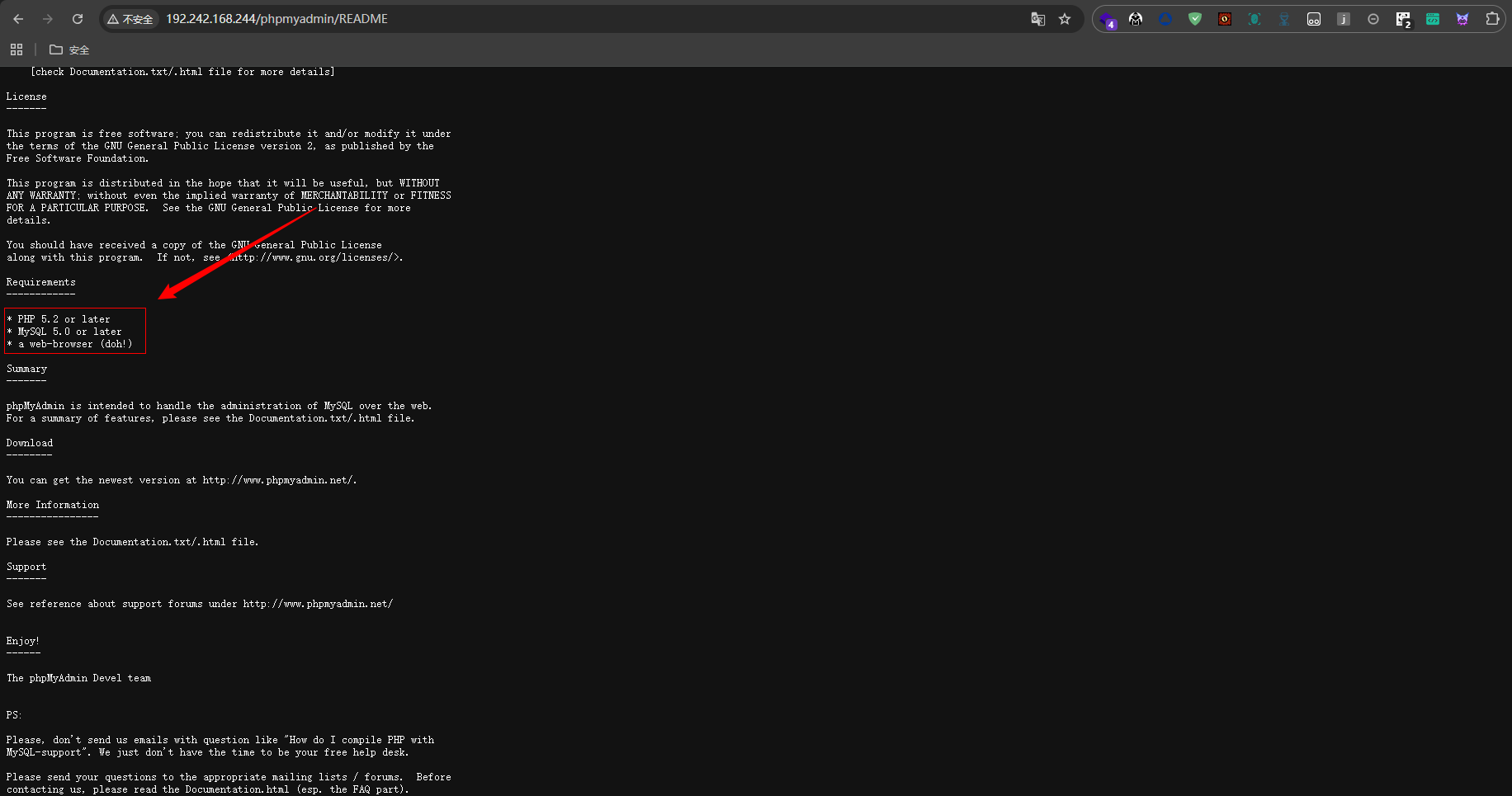Click the line 'MySQL 5.0 or later'
1512x796 pixels.
click(70, 332)
